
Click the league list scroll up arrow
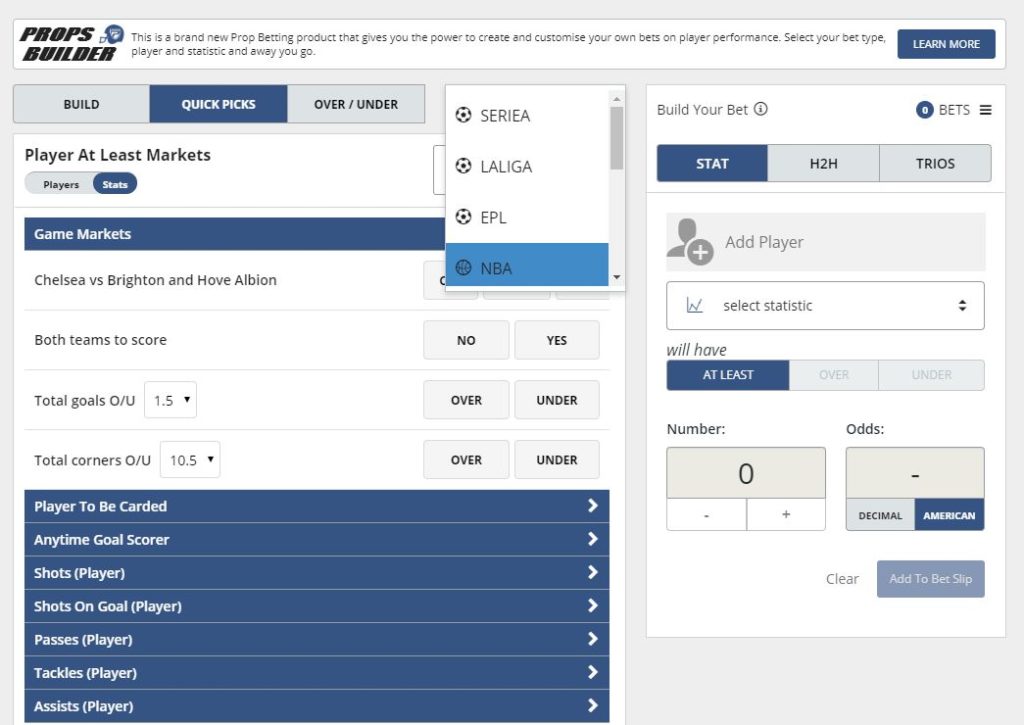coord(616,99)
